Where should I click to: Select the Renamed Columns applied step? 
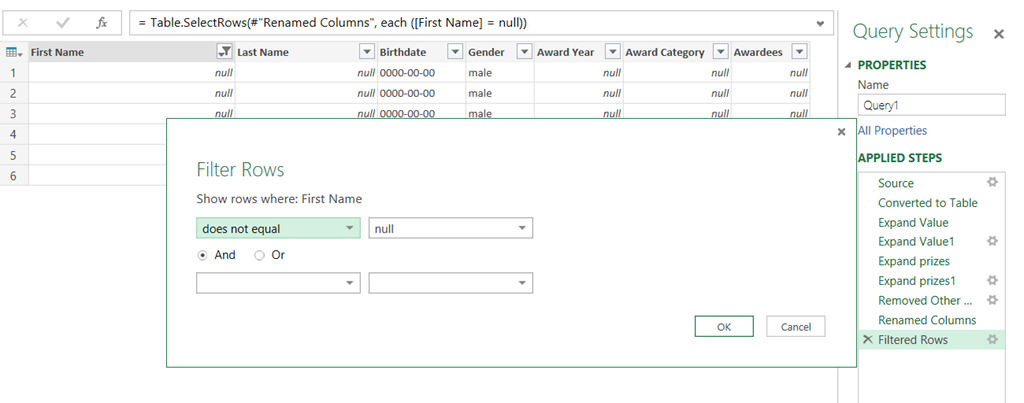tap(926, 320)
